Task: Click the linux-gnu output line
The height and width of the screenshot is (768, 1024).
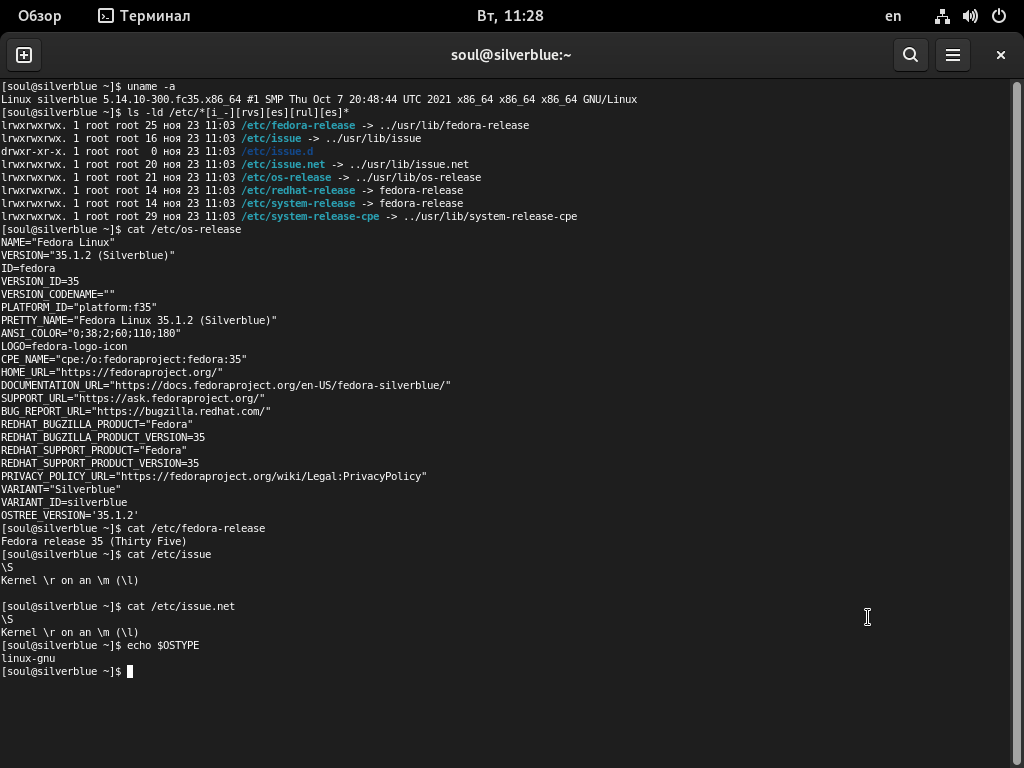Action: click(x=28, y=658)
